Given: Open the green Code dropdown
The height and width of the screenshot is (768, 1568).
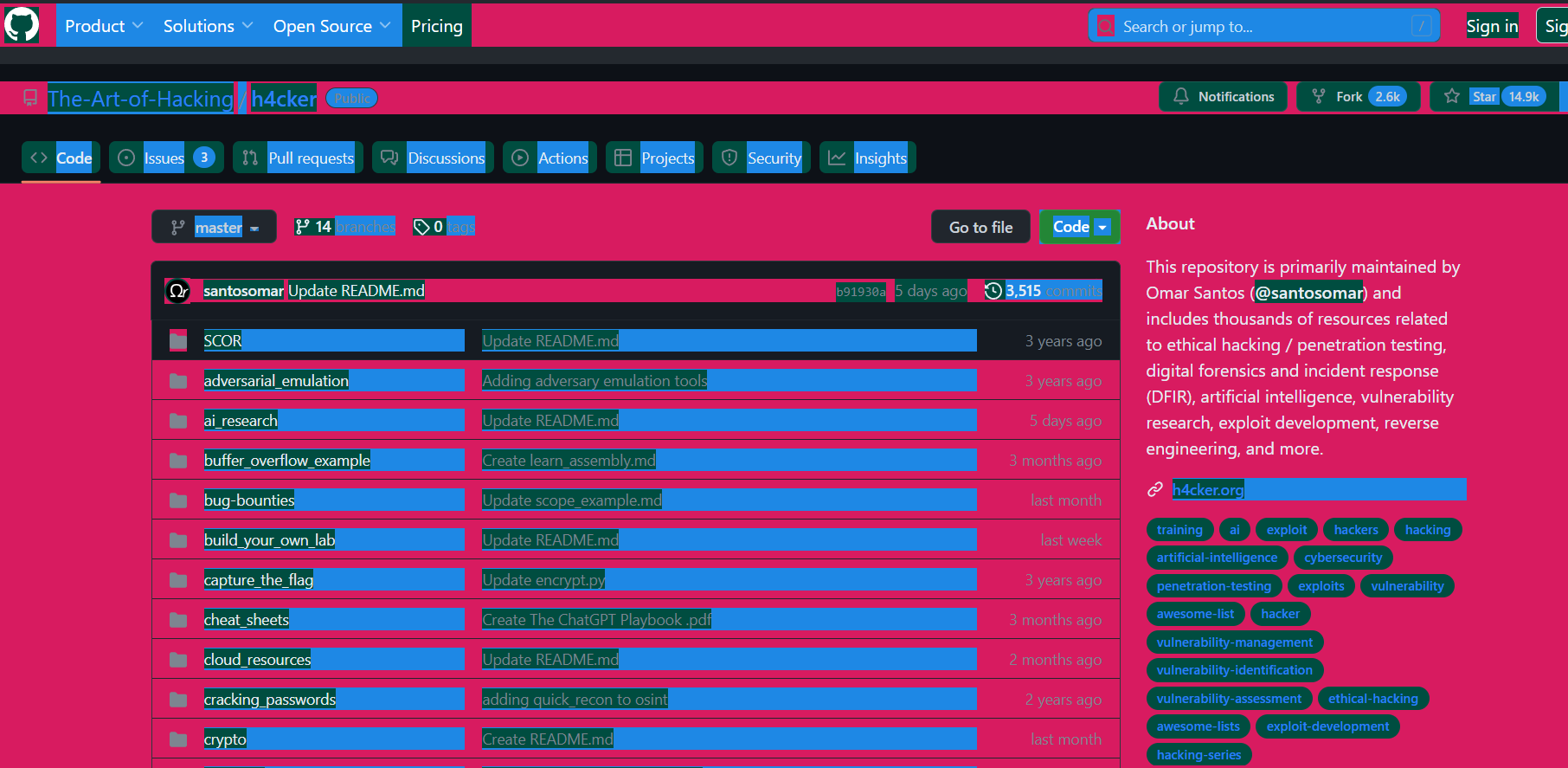Looking at the screenshot, I should (x=1079, y=227).
